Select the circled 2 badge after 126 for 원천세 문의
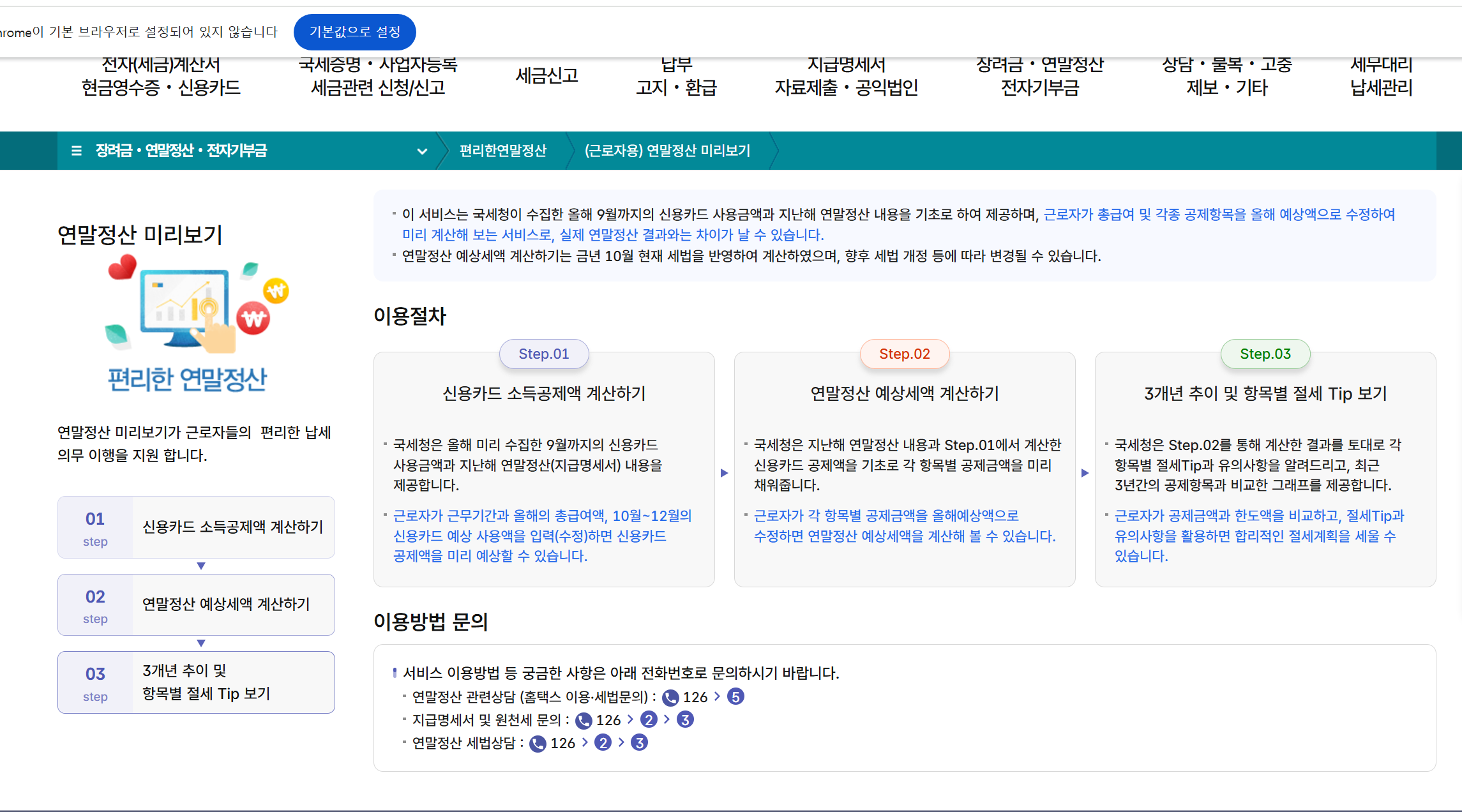The width and height of the screenshot is (1462, 812). (x=649, y=720)
